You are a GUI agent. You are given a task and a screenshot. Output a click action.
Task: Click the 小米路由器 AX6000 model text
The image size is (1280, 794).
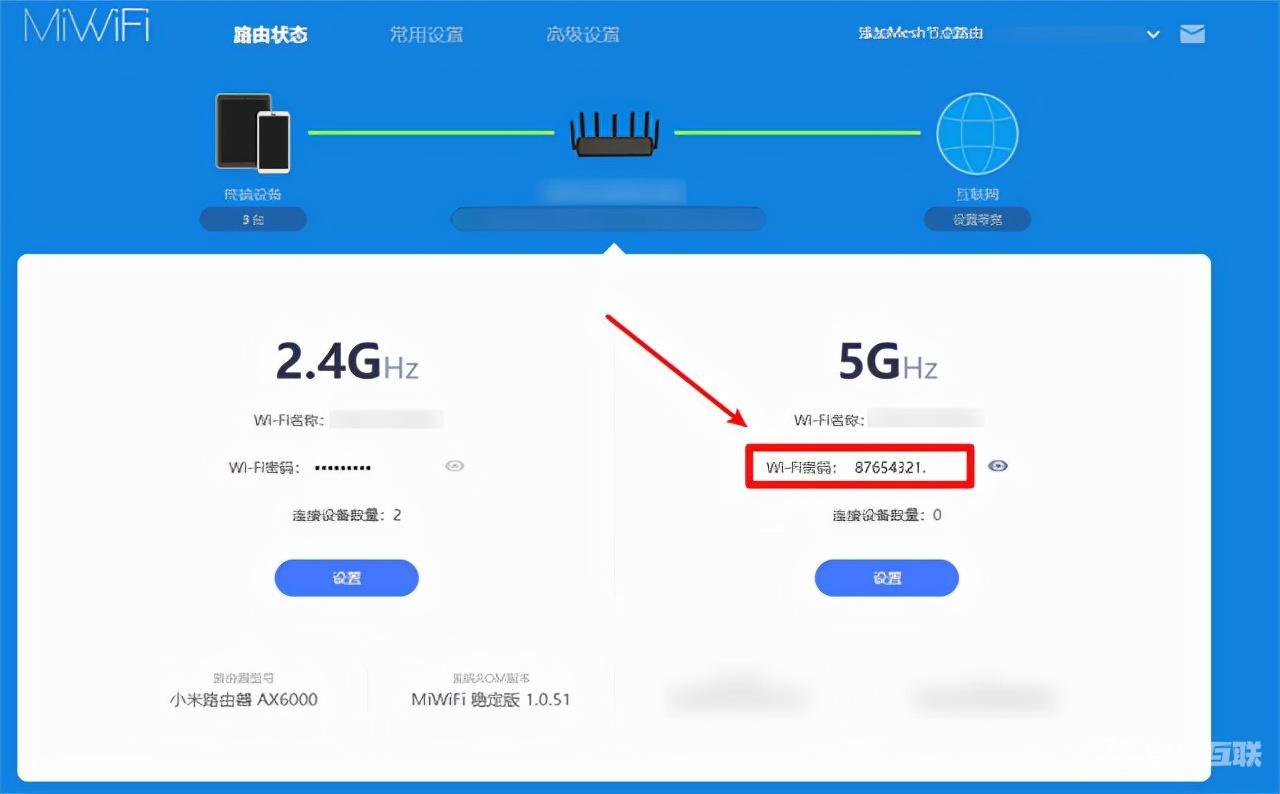point(244,699)
